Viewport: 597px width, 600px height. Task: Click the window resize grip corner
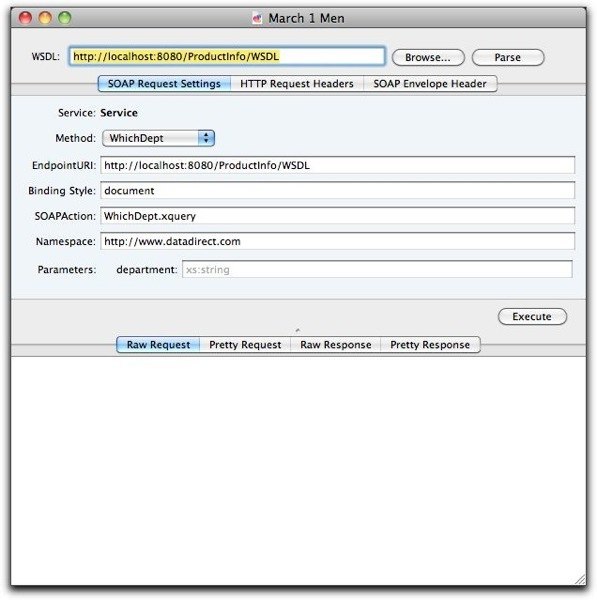(580, 579)
